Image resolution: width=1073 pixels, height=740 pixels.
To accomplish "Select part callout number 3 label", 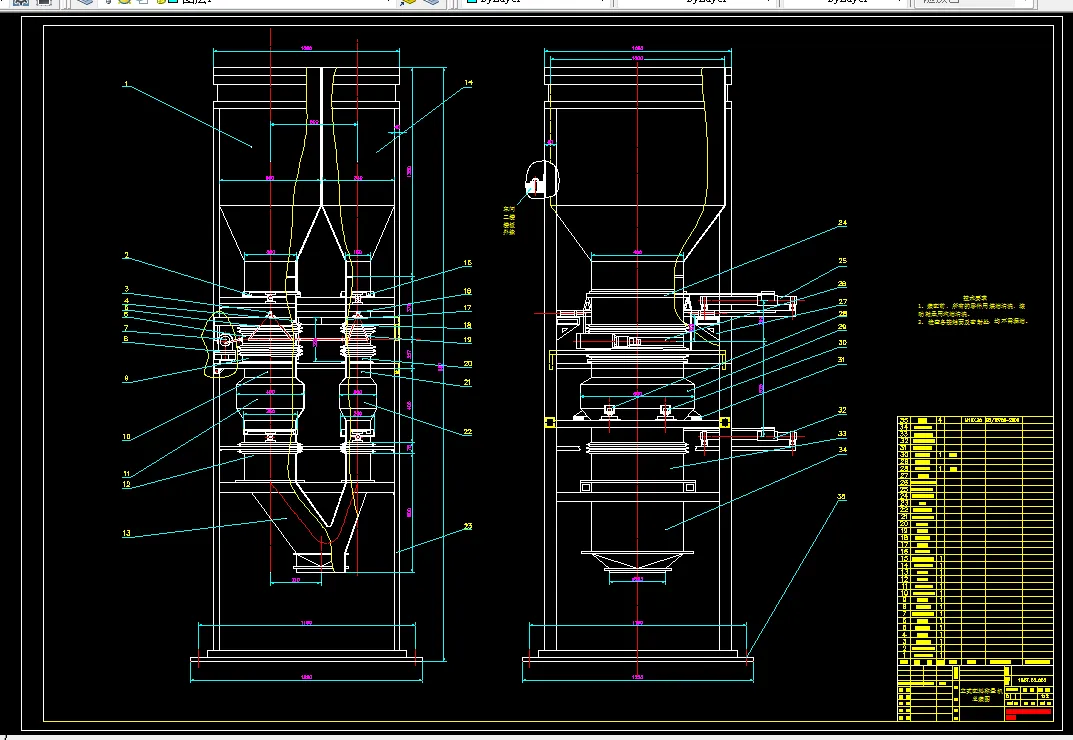I will click(x=126, y=289).
